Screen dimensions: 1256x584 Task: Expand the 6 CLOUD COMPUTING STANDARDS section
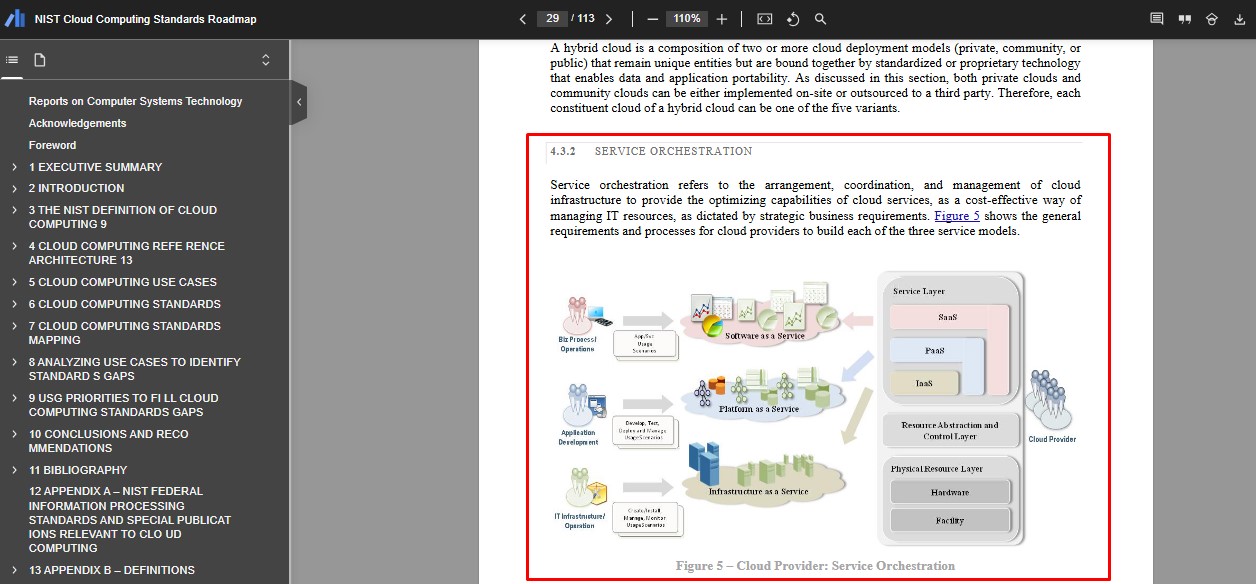[14, 304]
